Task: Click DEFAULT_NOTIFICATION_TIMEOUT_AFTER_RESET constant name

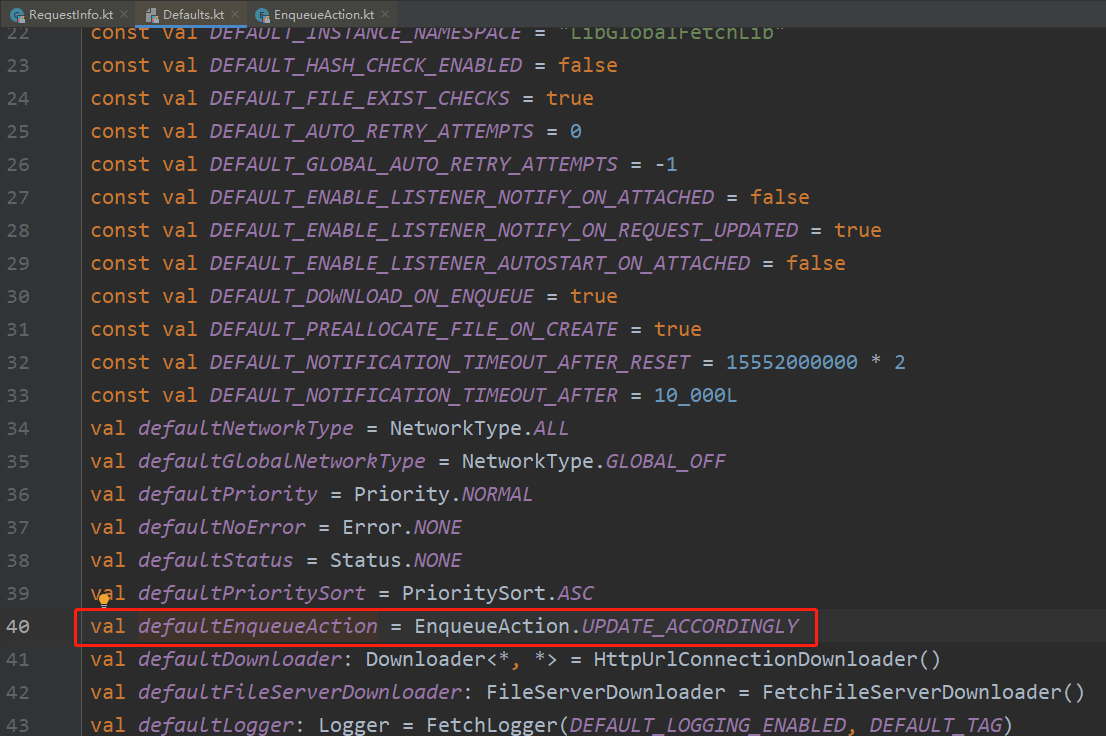Action: (449, 363)
